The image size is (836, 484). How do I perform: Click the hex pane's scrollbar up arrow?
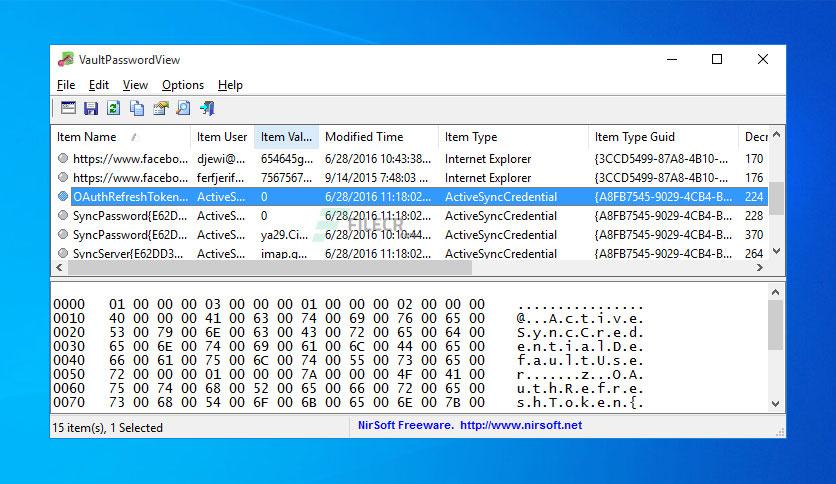775,292
